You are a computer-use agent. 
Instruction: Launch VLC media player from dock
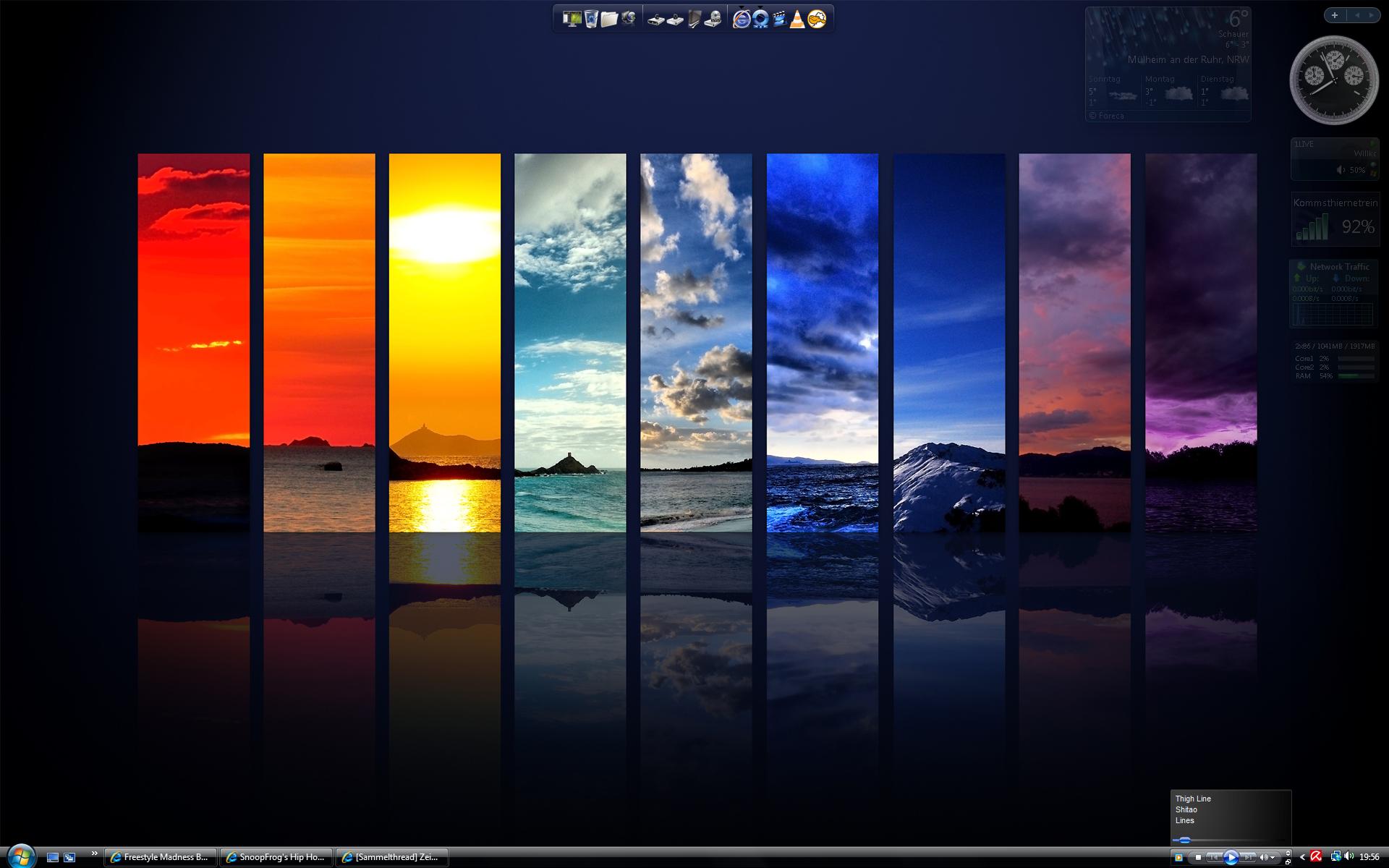797,20
